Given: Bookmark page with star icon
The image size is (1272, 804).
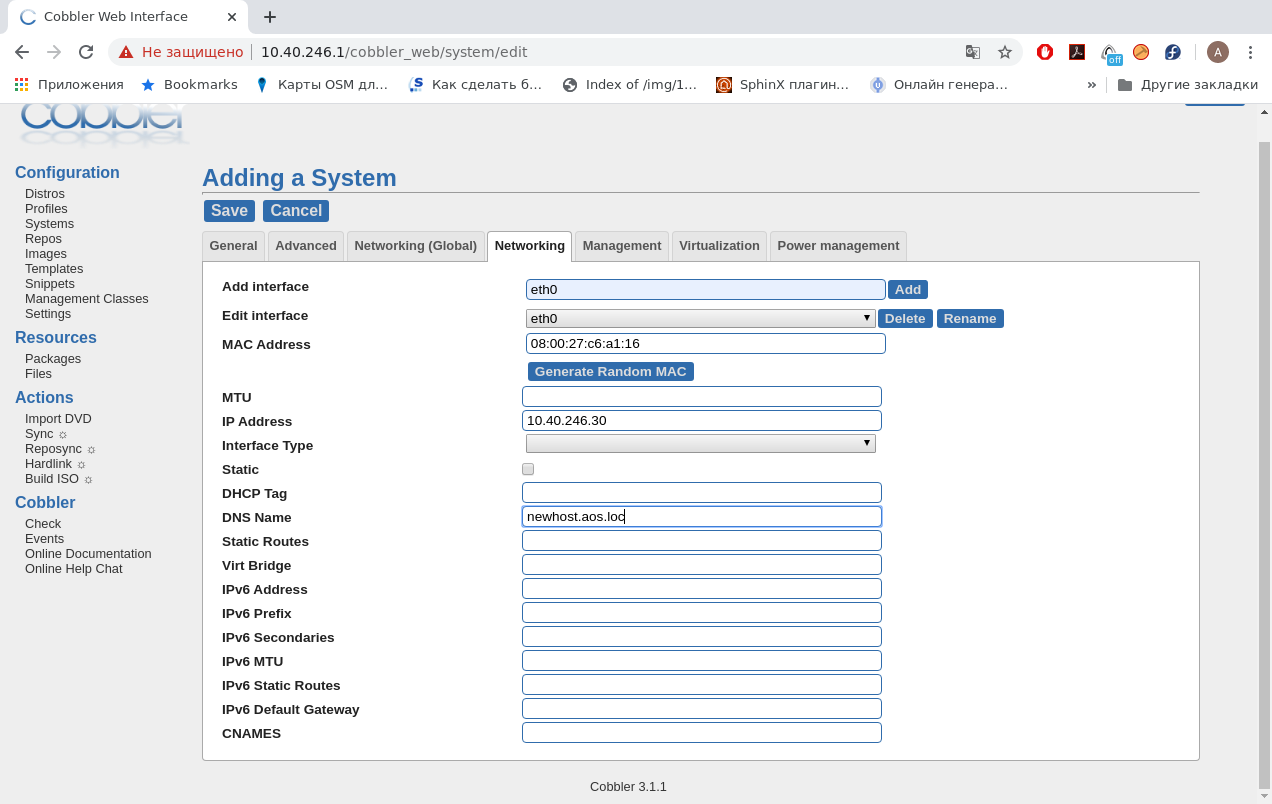Looking at the screenshot, I should [x=1005, y=52].
